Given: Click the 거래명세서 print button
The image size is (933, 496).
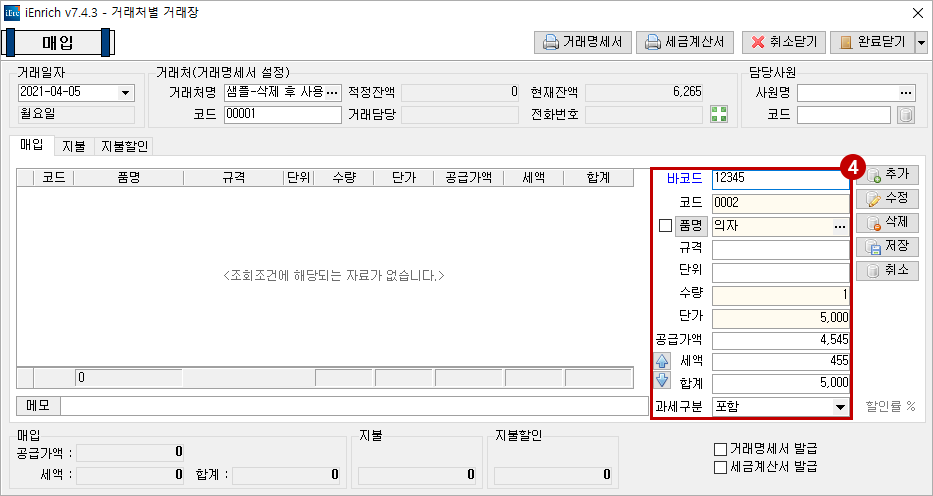Looking at the screenshot, I should [x=583, y=42].
